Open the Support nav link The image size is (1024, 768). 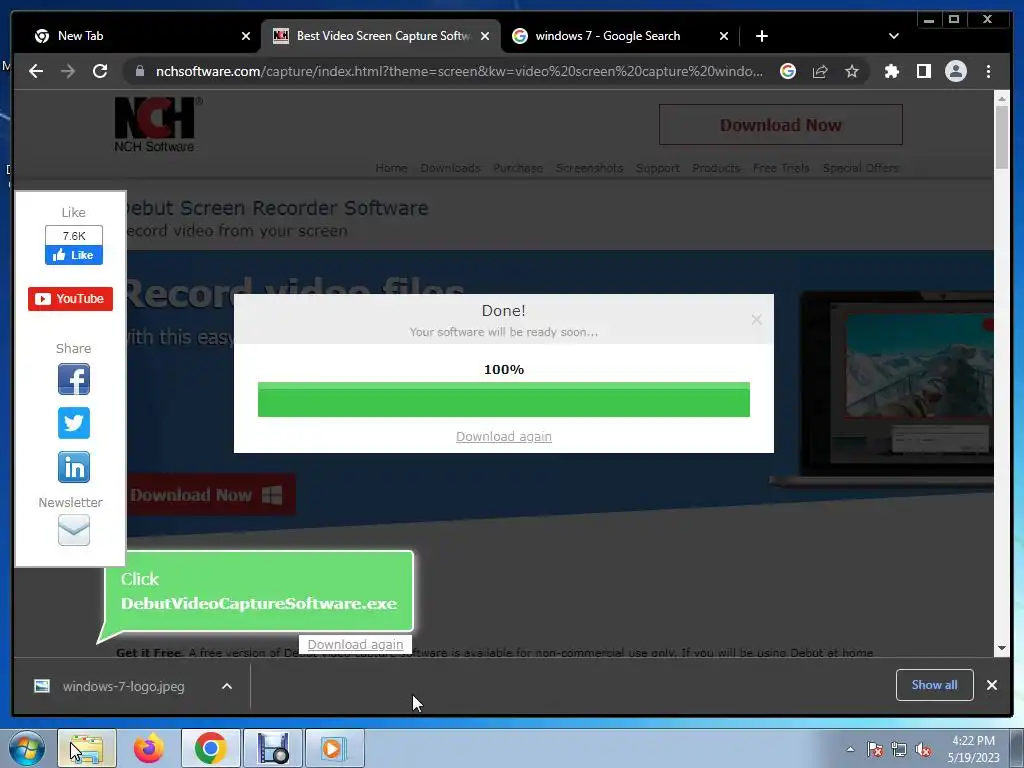point(658,168)
